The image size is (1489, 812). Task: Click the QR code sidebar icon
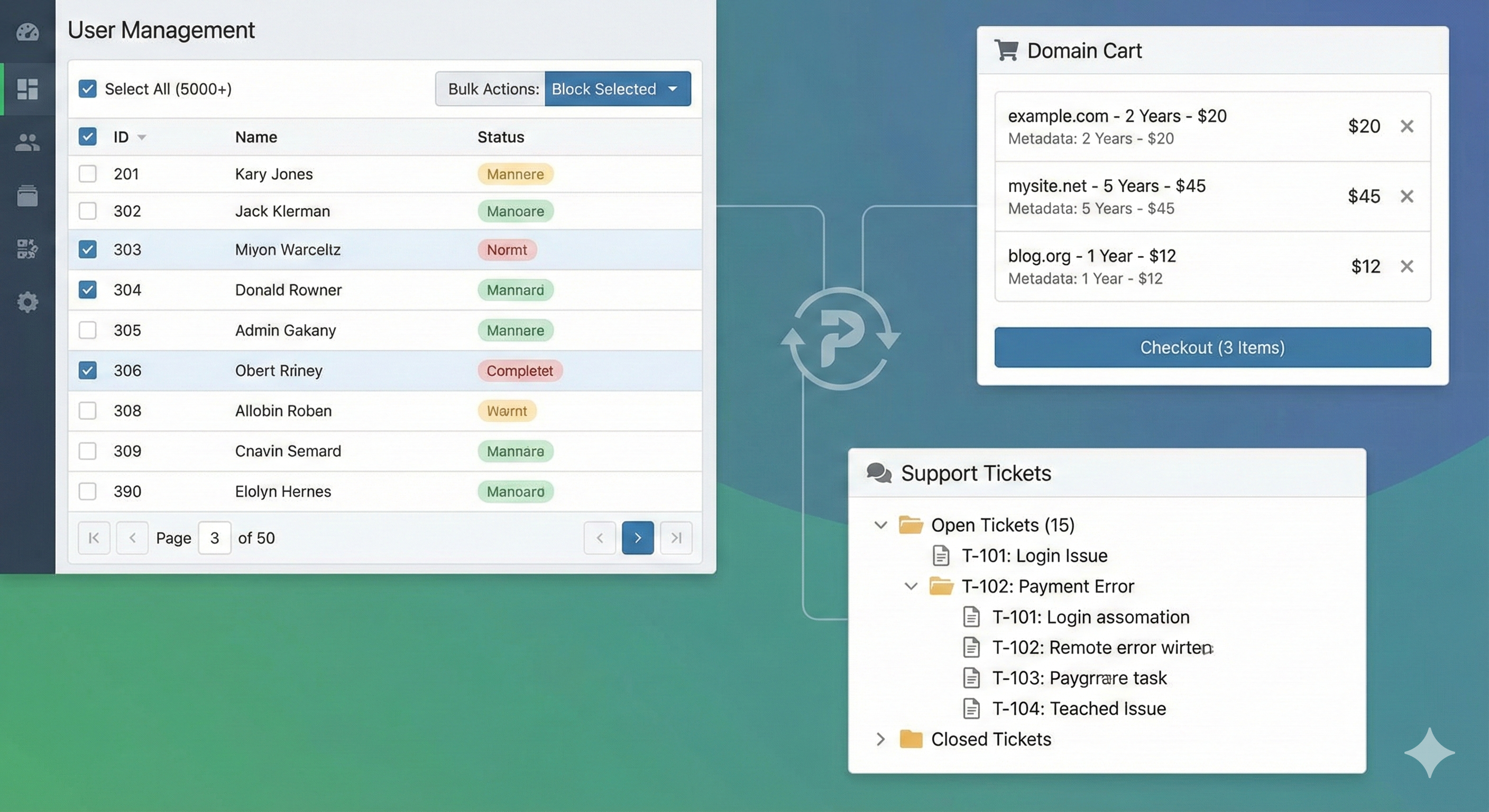click(27, 248)
